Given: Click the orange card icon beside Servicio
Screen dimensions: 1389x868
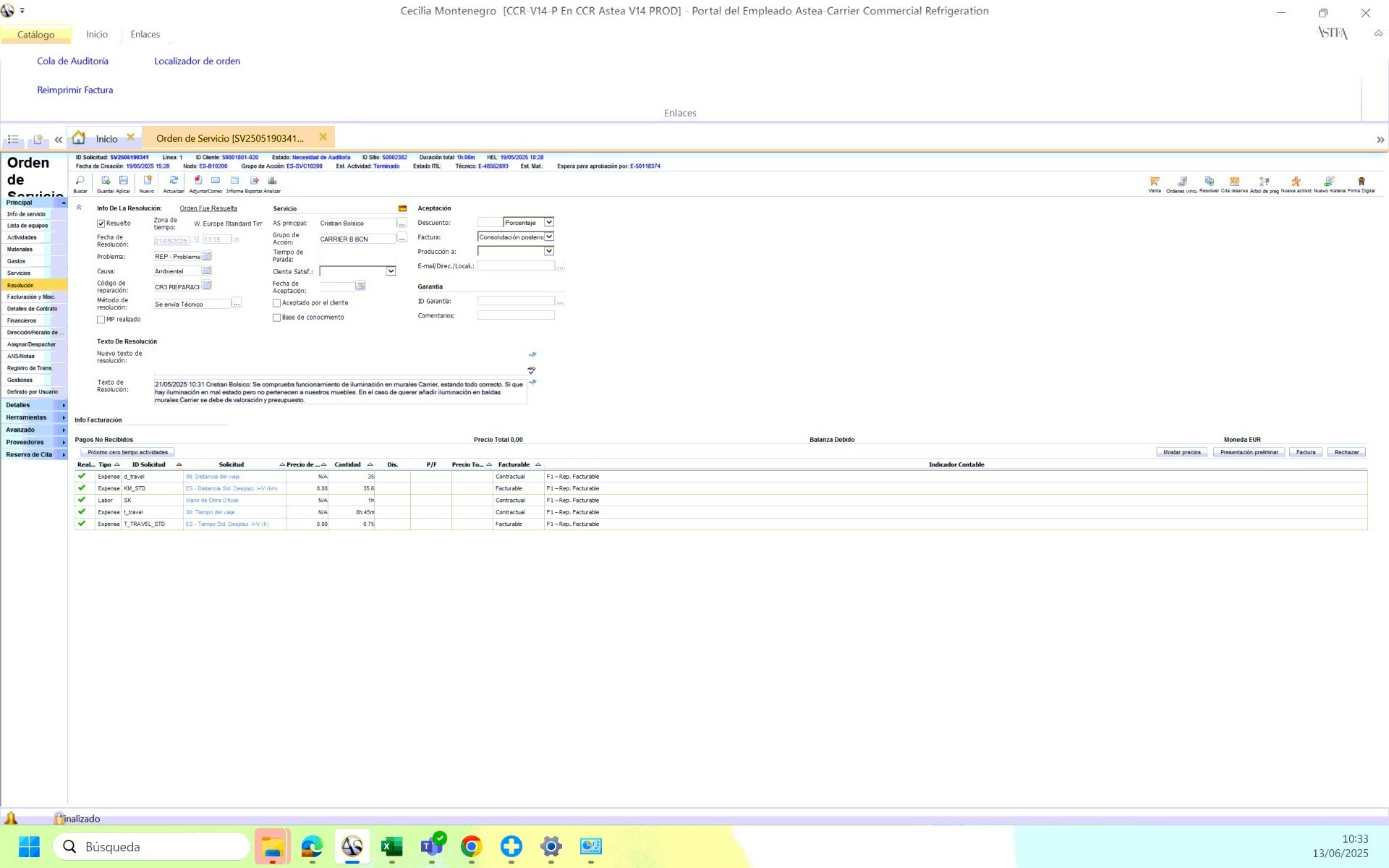Looking at the screenshot, I should [x=402, y=208].
